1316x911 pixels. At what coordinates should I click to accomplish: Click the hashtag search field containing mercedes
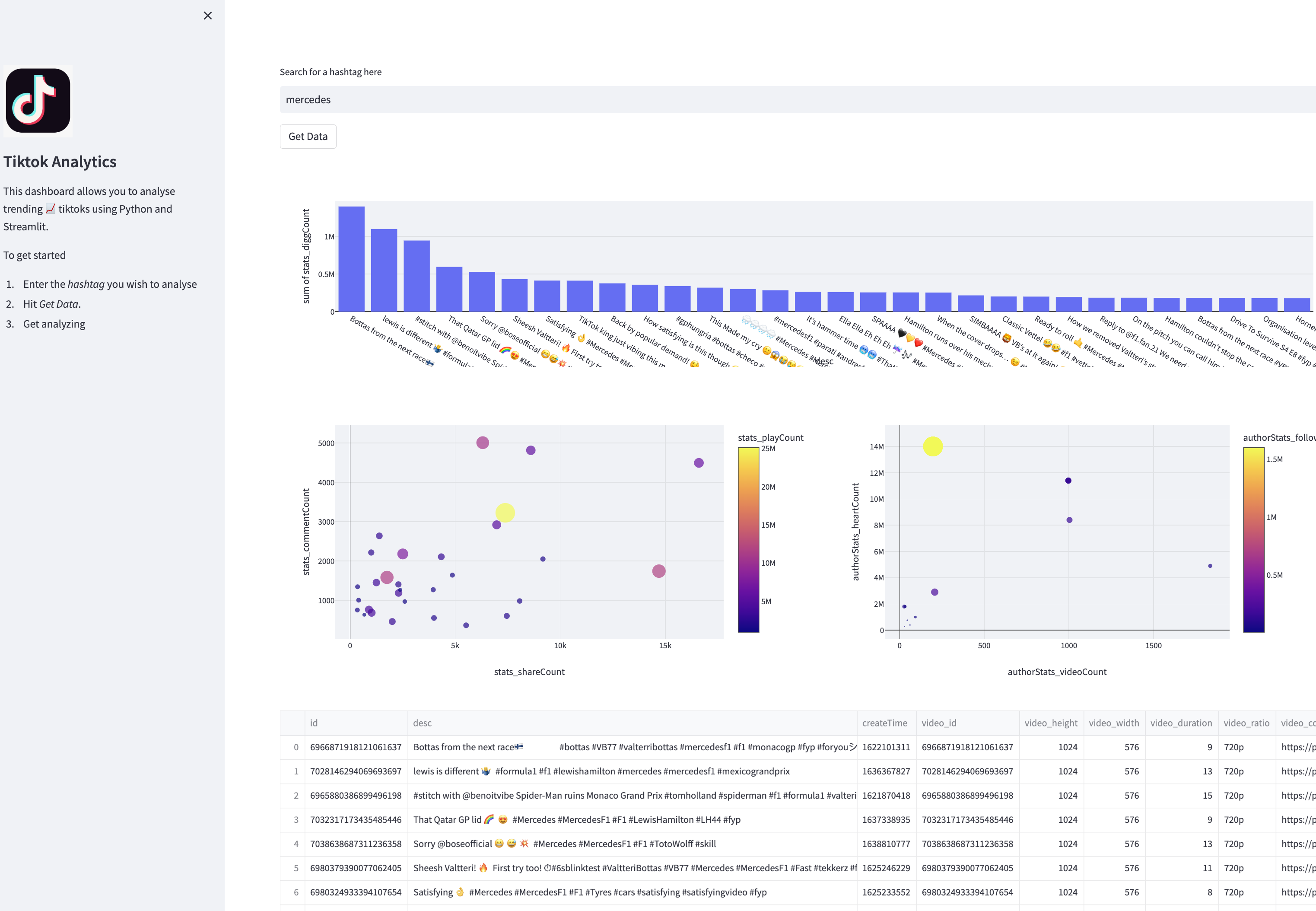[x=798, y=99]
